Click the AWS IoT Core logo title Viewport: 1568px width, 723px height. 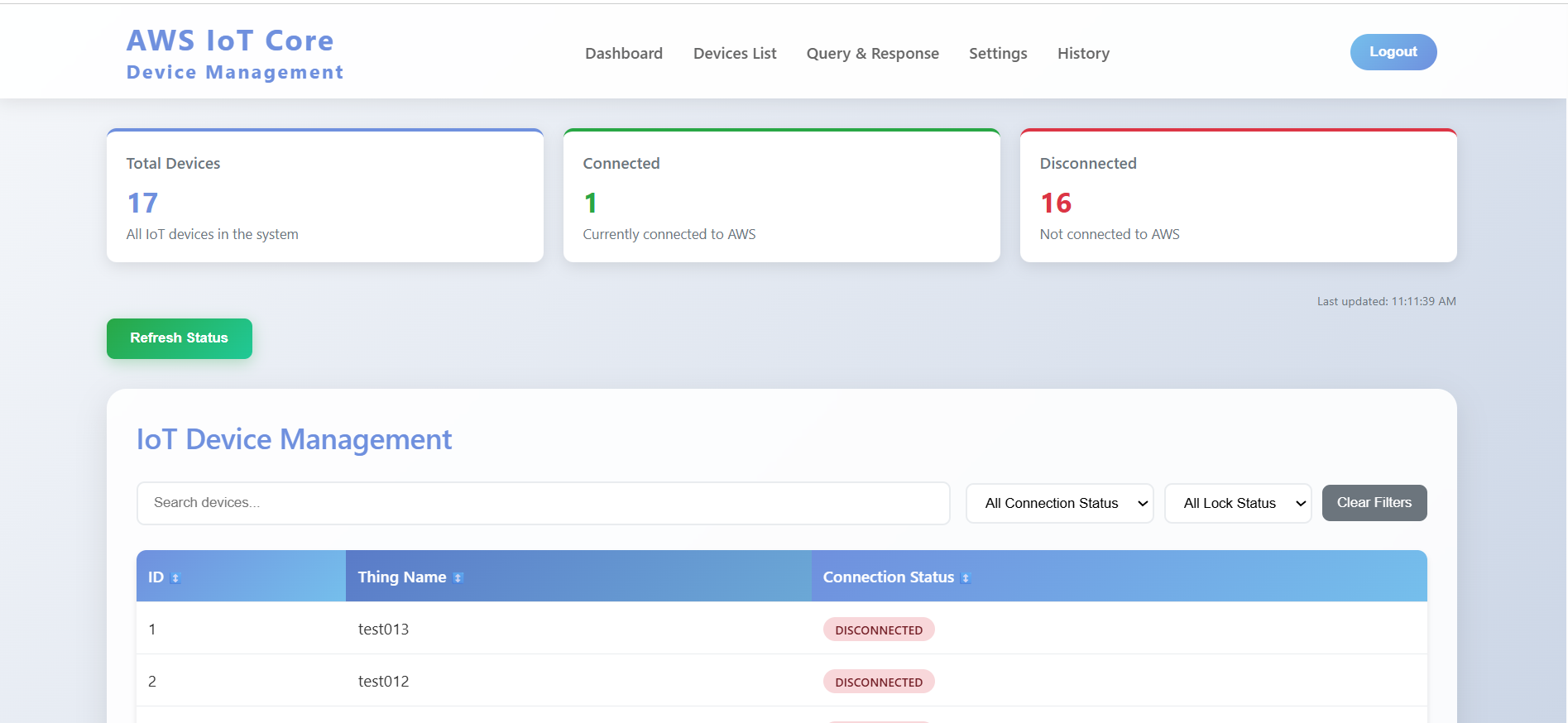[x=230, y=41]
